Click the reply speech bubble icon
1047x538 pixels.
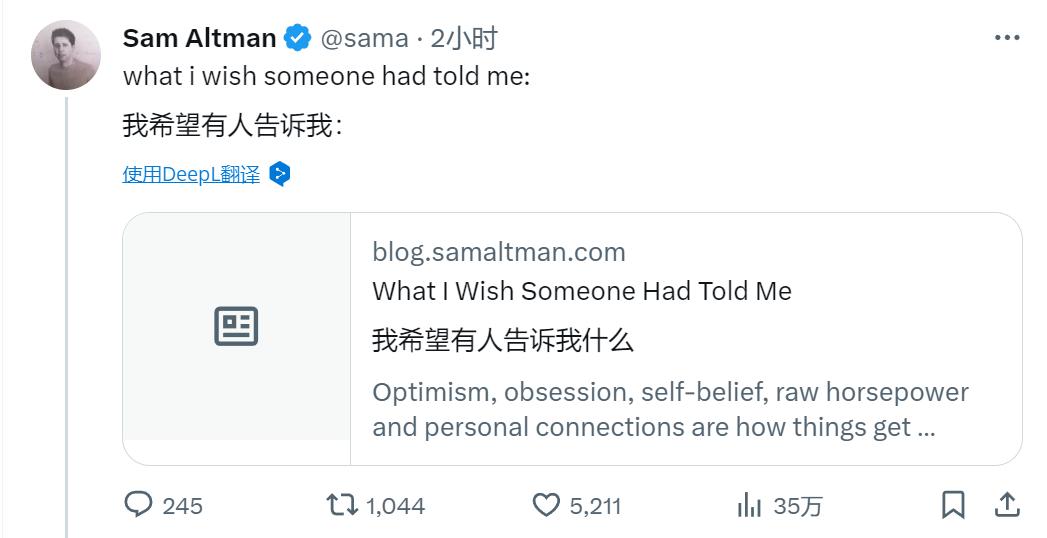click(138, 505)
